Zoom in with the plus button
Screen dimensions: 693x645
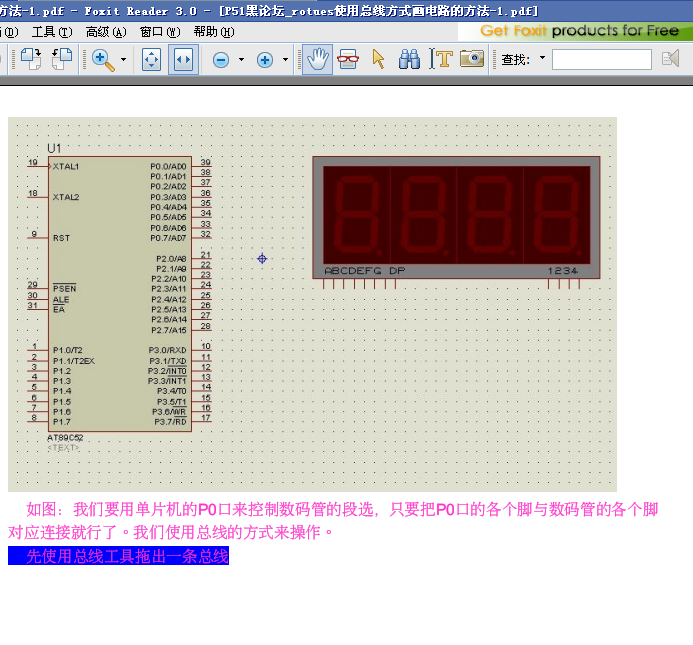tap(265, 60)
